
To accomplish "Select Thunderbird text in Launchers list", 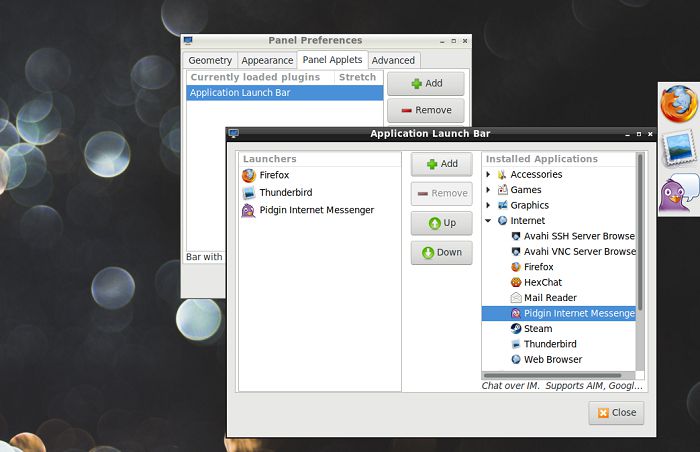I will point(286,193).
